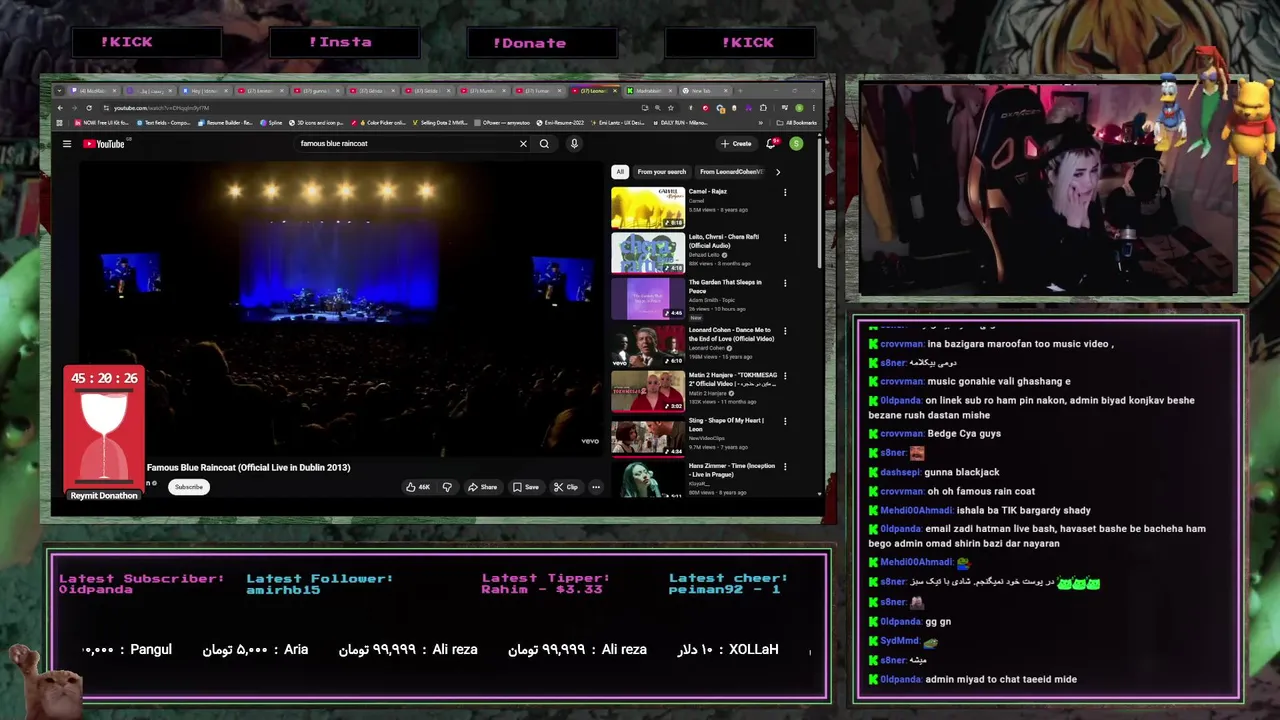The image size is (1280, 720).
Task: Bookmark this page with star icon
Action: coord(671,108)
